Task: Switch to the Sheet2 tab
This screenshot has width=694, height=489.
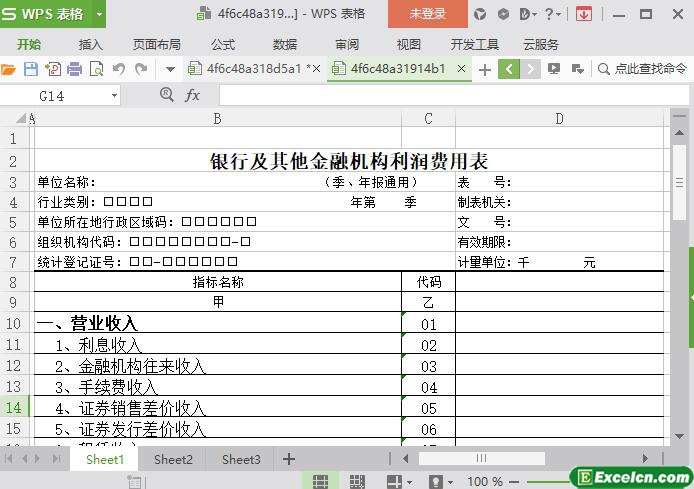Action: click(173, 459)
